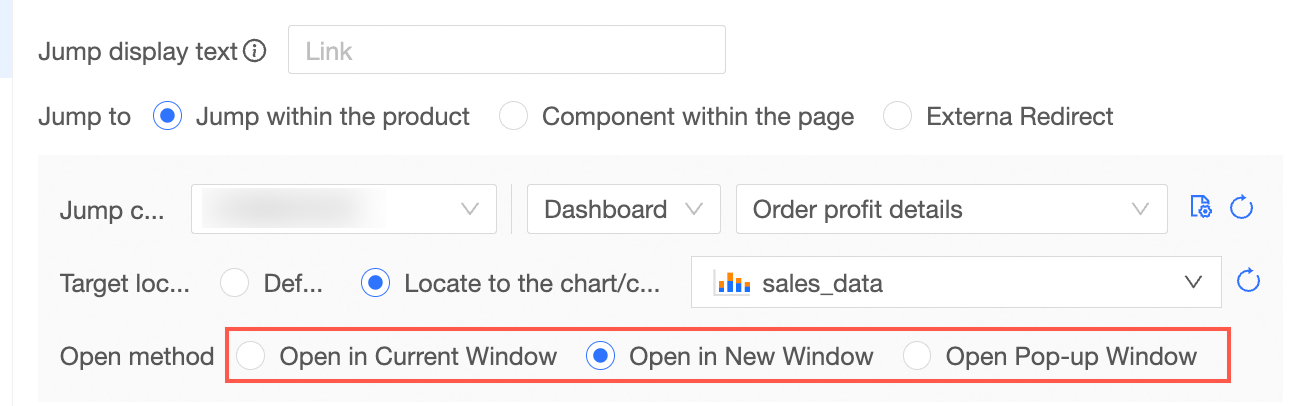Choose Open Pop-up Window option
Image resolution: width=1308 pixels, height=406 pixels.
point(917,356)
